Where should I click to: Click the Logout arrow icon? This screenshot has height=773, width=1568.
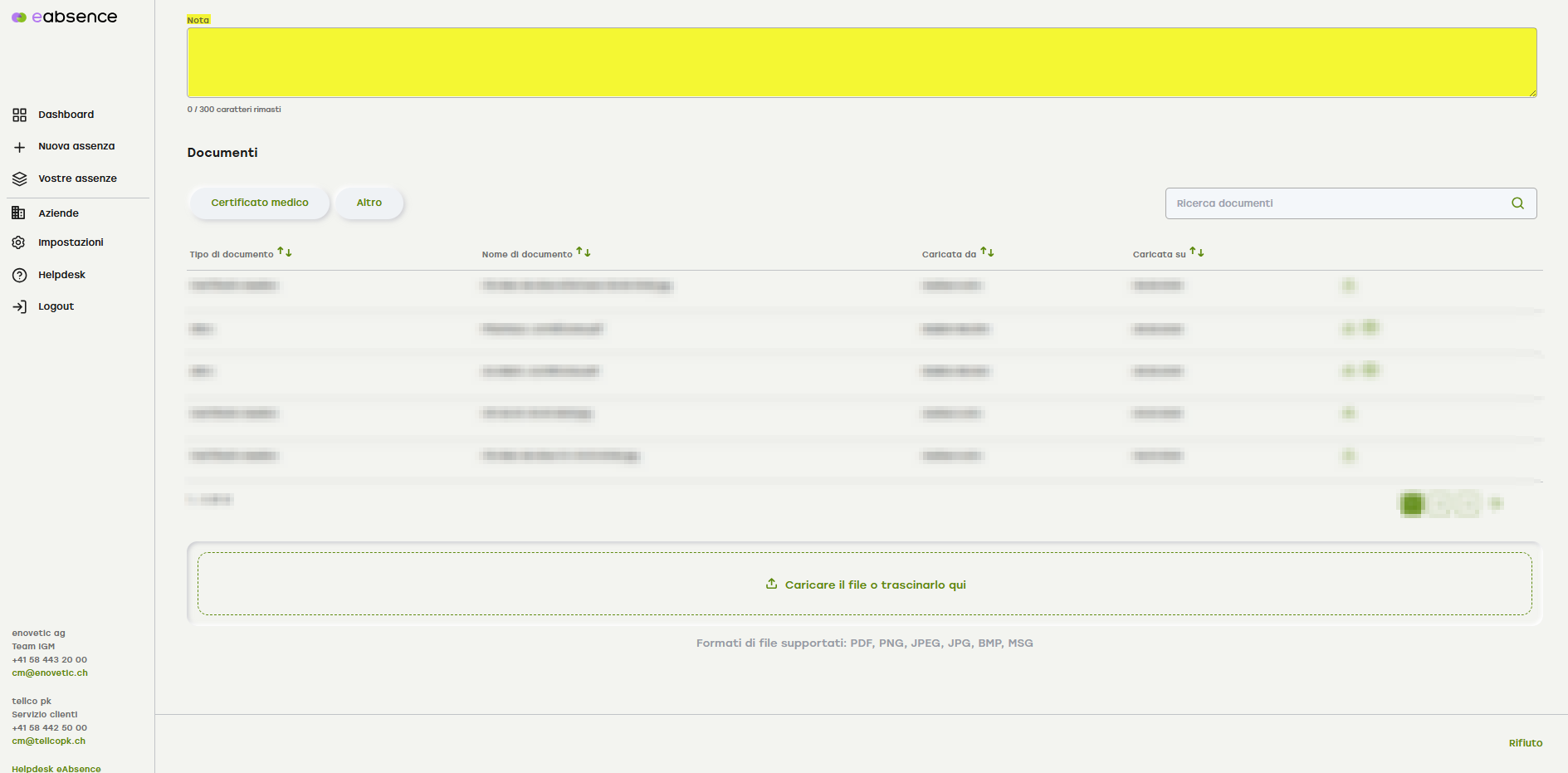(20, 307)
